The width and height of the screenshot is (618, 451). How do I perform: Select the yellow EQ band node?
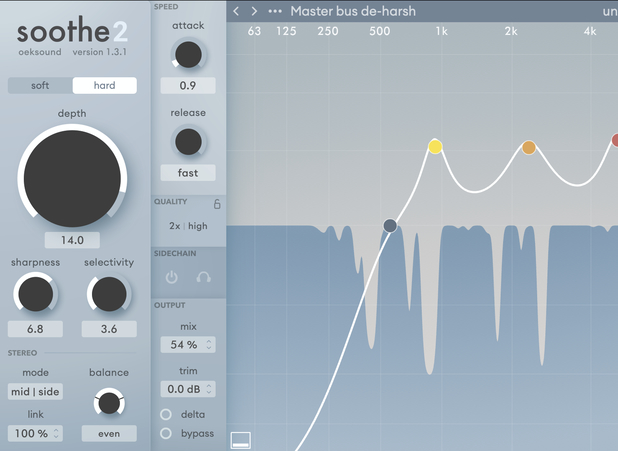(x=435, y=146)
